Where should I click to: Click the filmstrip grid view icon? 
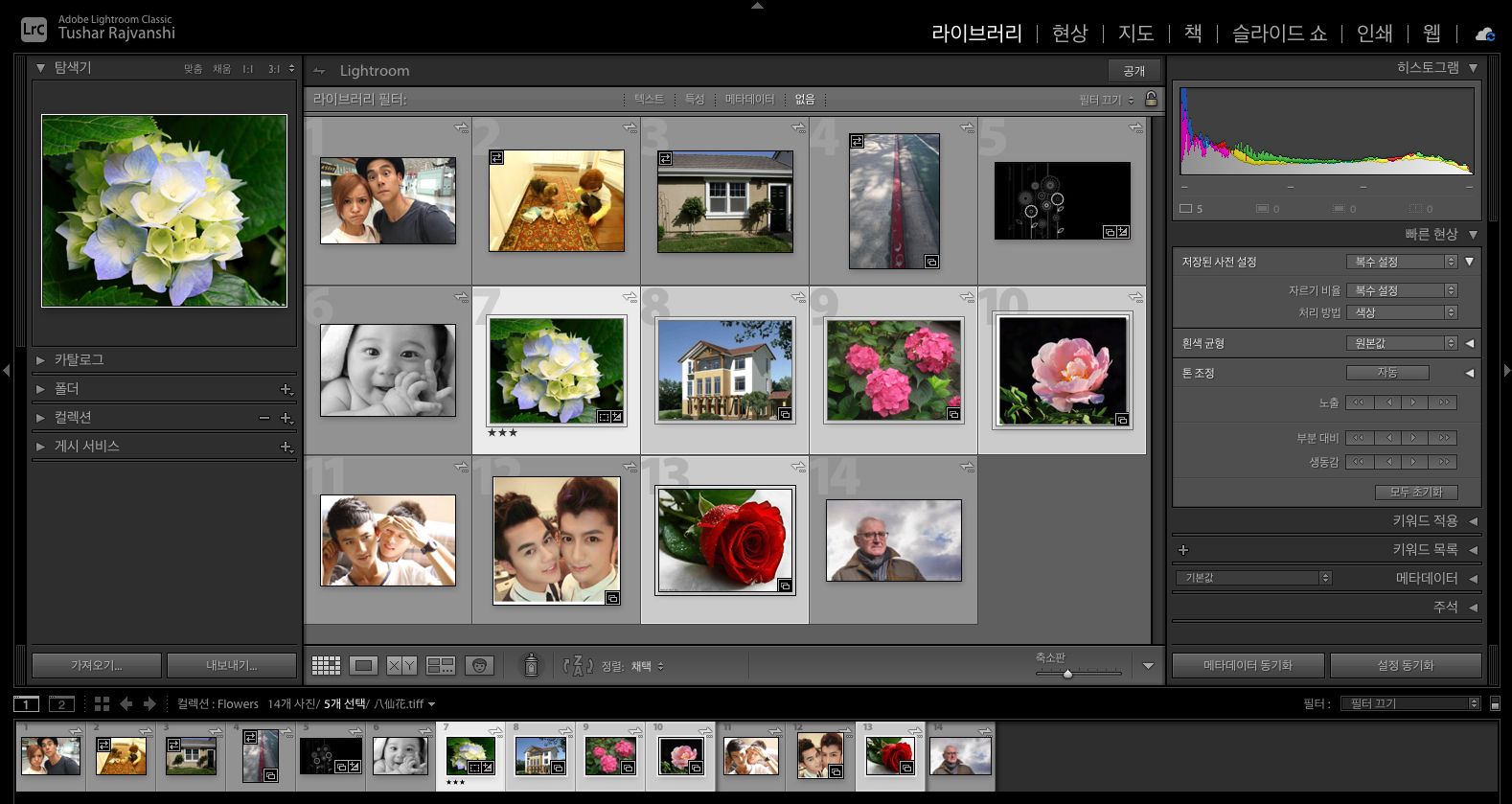coord(102,704)
